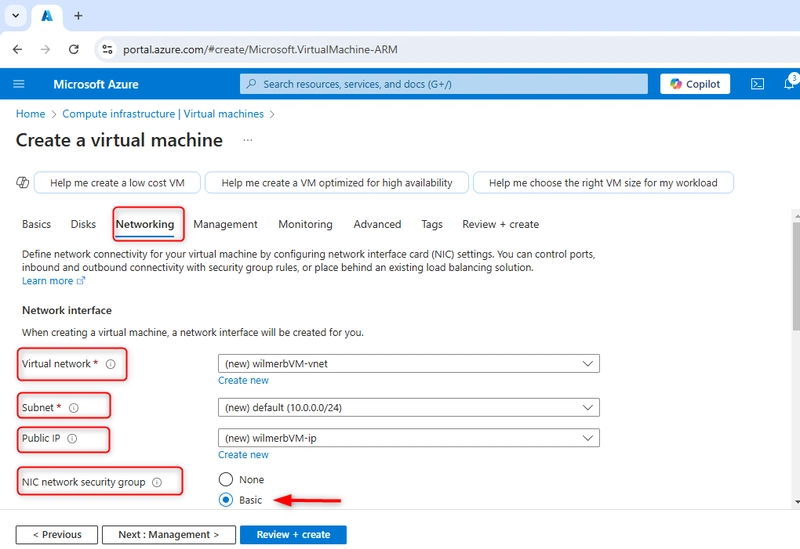
Task: Click the Subnet info icon
Action: [x=74, y=408]
